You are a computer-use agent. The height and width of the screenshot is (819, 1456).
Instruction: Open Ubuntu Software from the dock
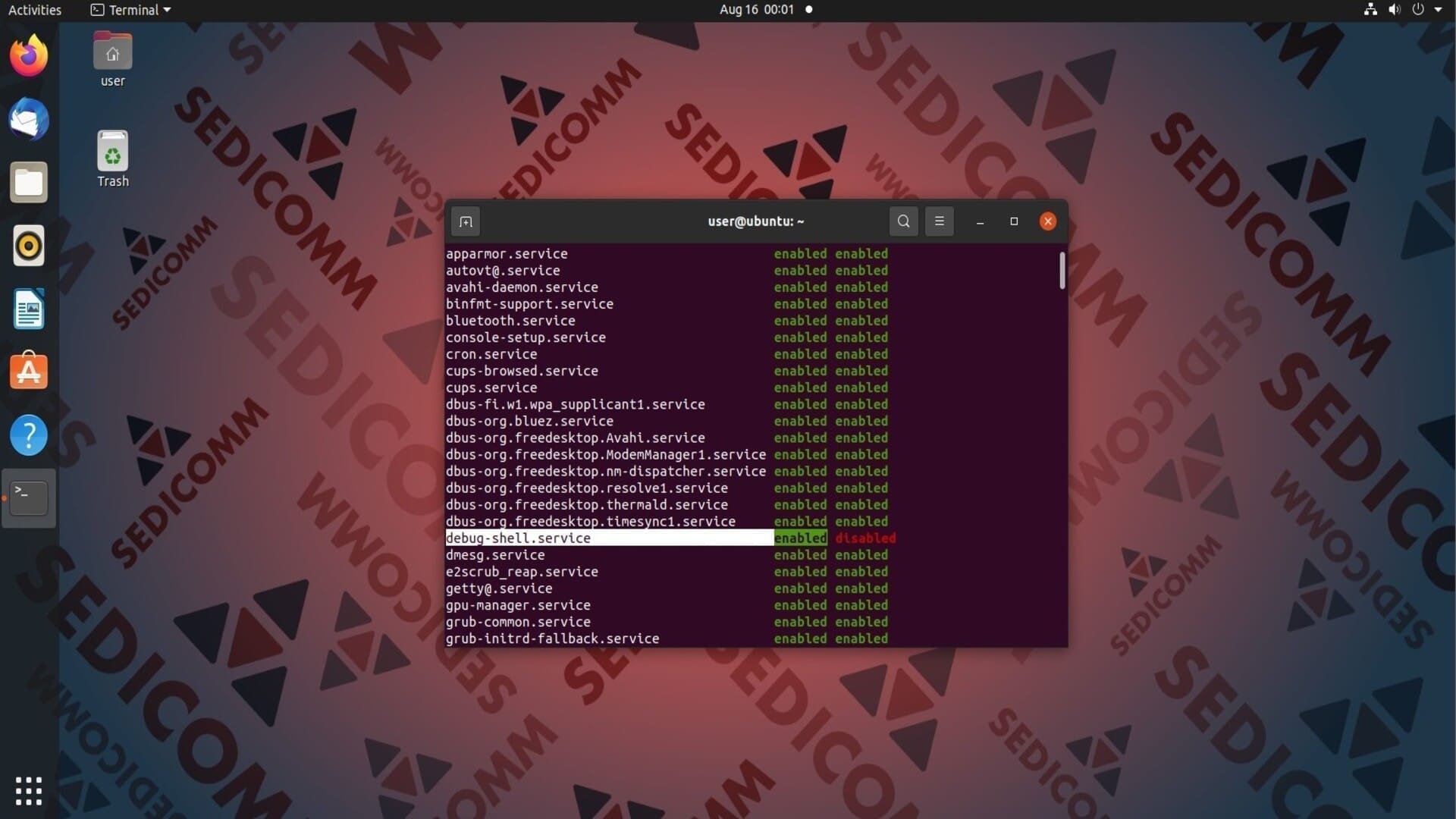[x=29, y=372]
